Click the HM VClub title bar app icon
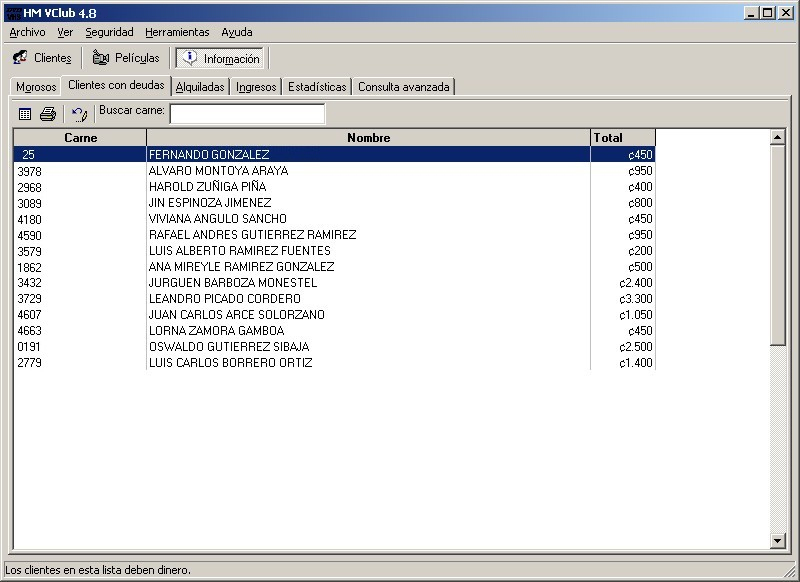Screen dimensions: 800x582 (13, 13)
